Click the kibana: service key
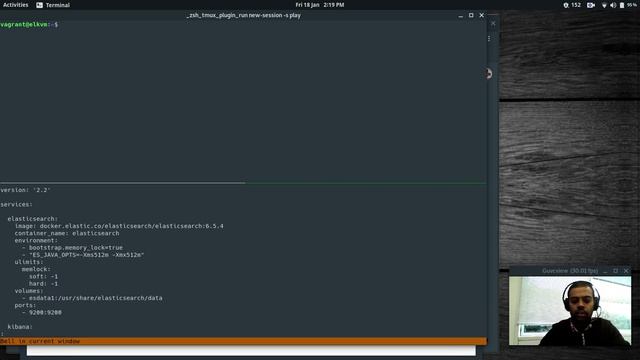Viewport: 640px width, 360px height. coord(20,327)
